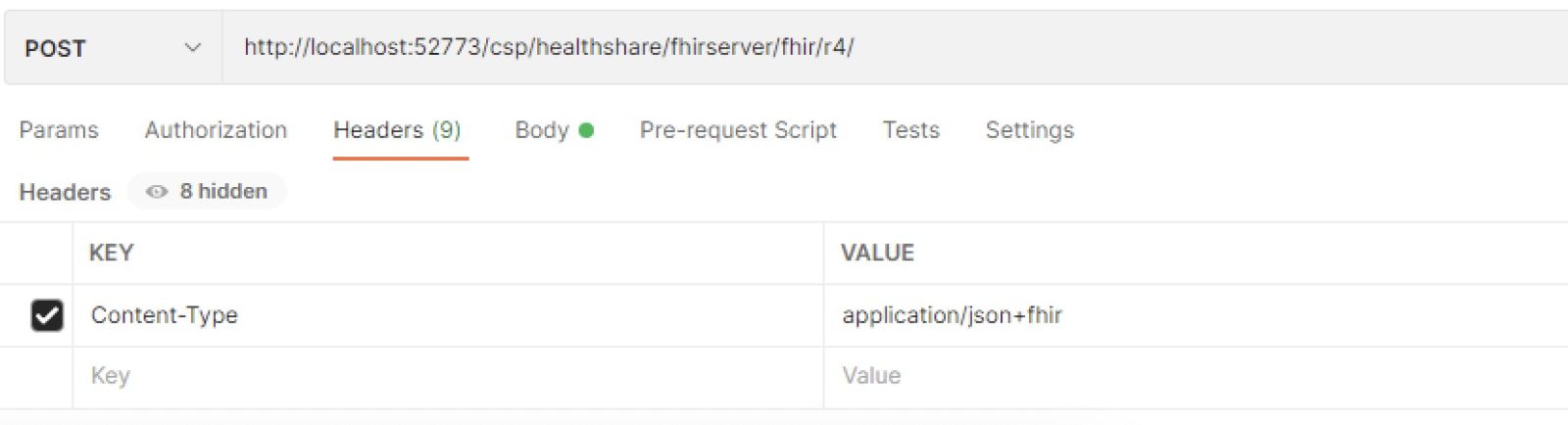
Task: Click the eye icon beside hidden count
Action: (x=156, y=192)
